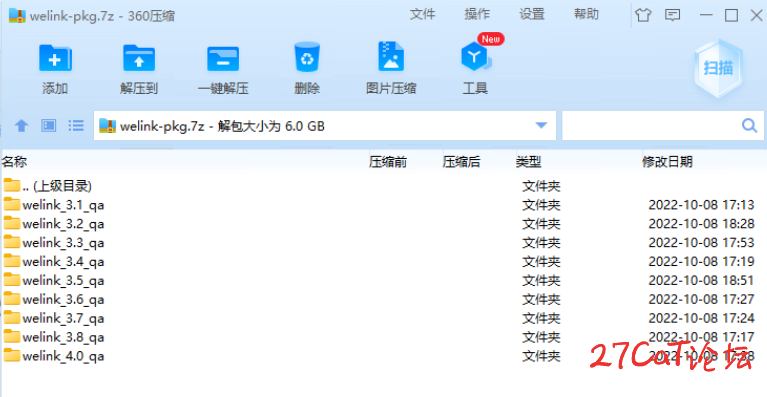This screenshot has width=767, height=397.
Task: Click the date 2022-10-08 17:27
Action: click(701, 299)
